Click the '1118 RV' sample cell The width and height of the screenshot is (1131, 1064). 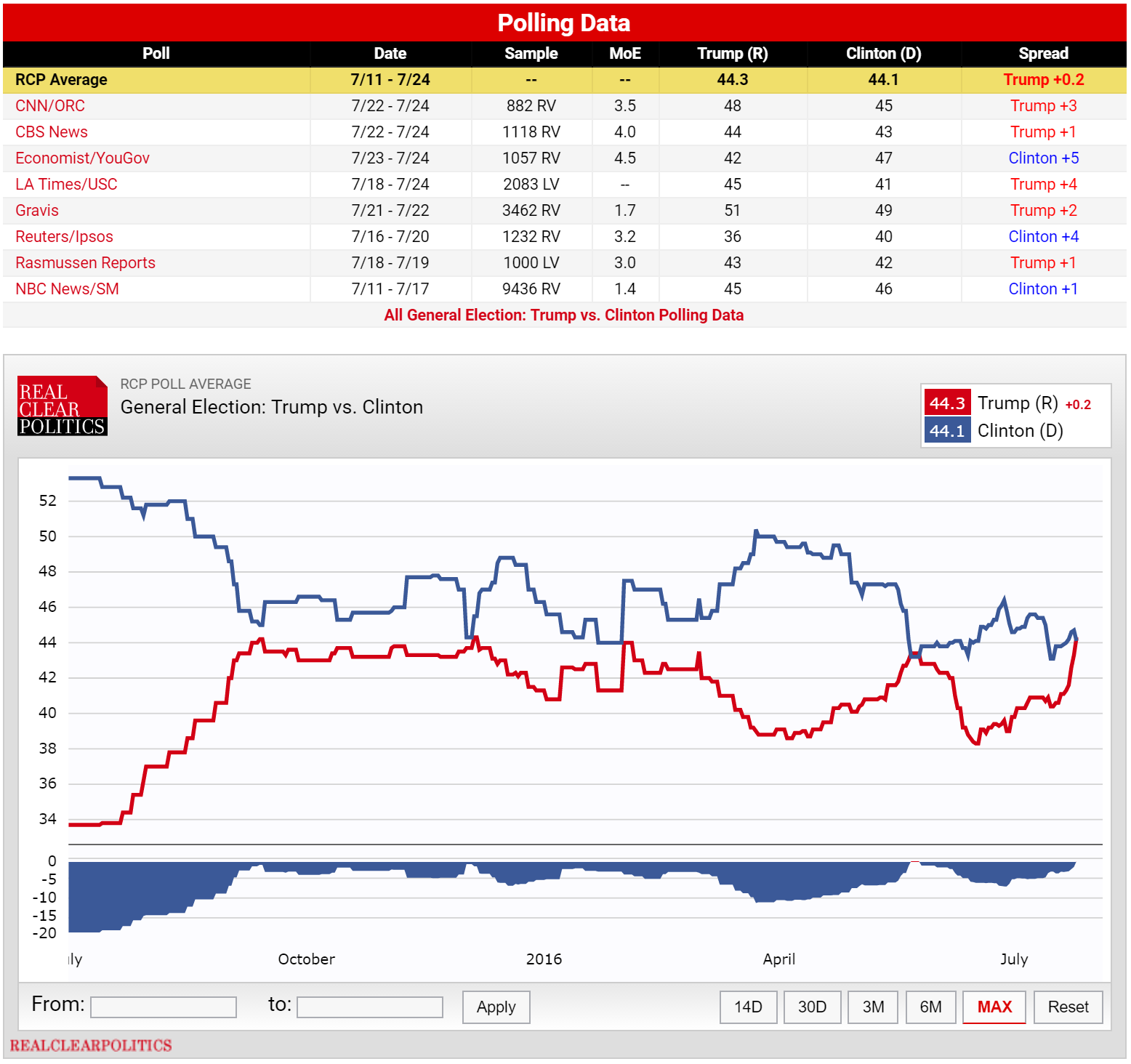(531, 132)
